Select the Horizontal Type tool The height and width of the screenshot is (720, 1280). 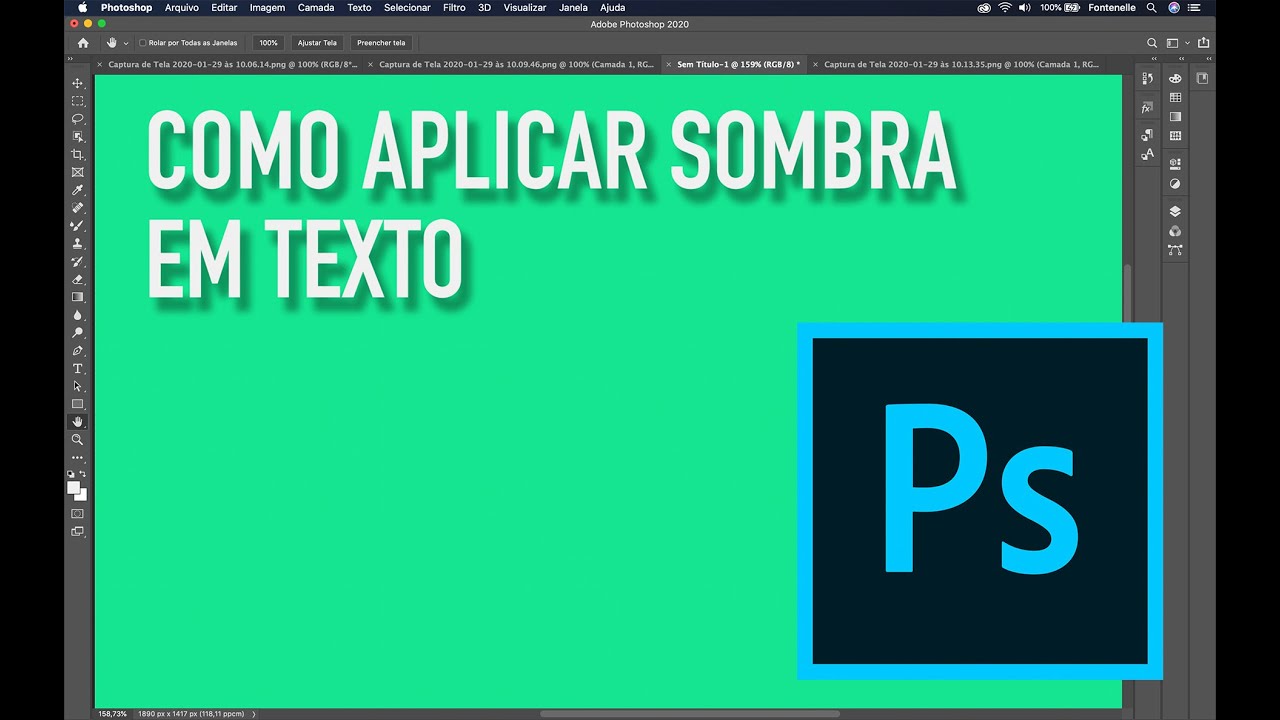pyautogui.click(x=77, y=369)
